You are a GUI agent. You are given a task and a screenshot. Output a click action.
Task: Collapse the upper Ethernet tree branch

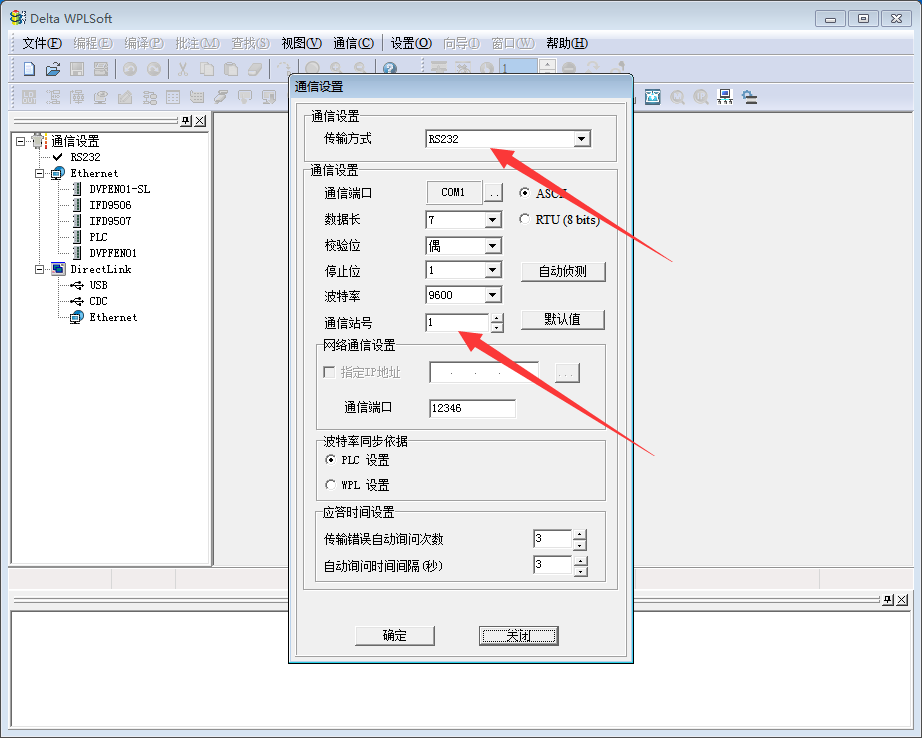(39, 173)
